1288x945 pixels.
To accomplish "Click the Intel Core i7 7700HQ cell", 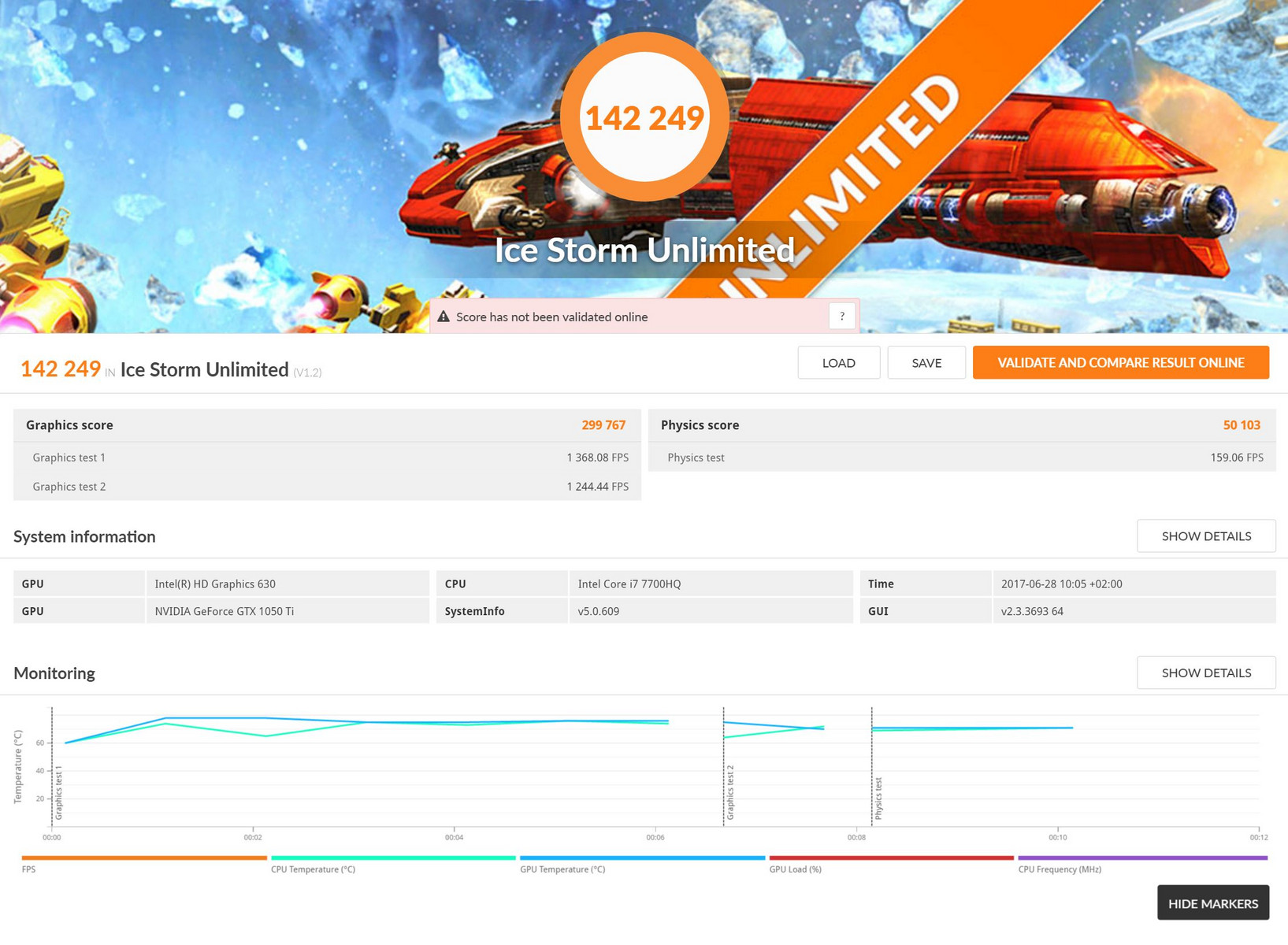I will [711, 584].
